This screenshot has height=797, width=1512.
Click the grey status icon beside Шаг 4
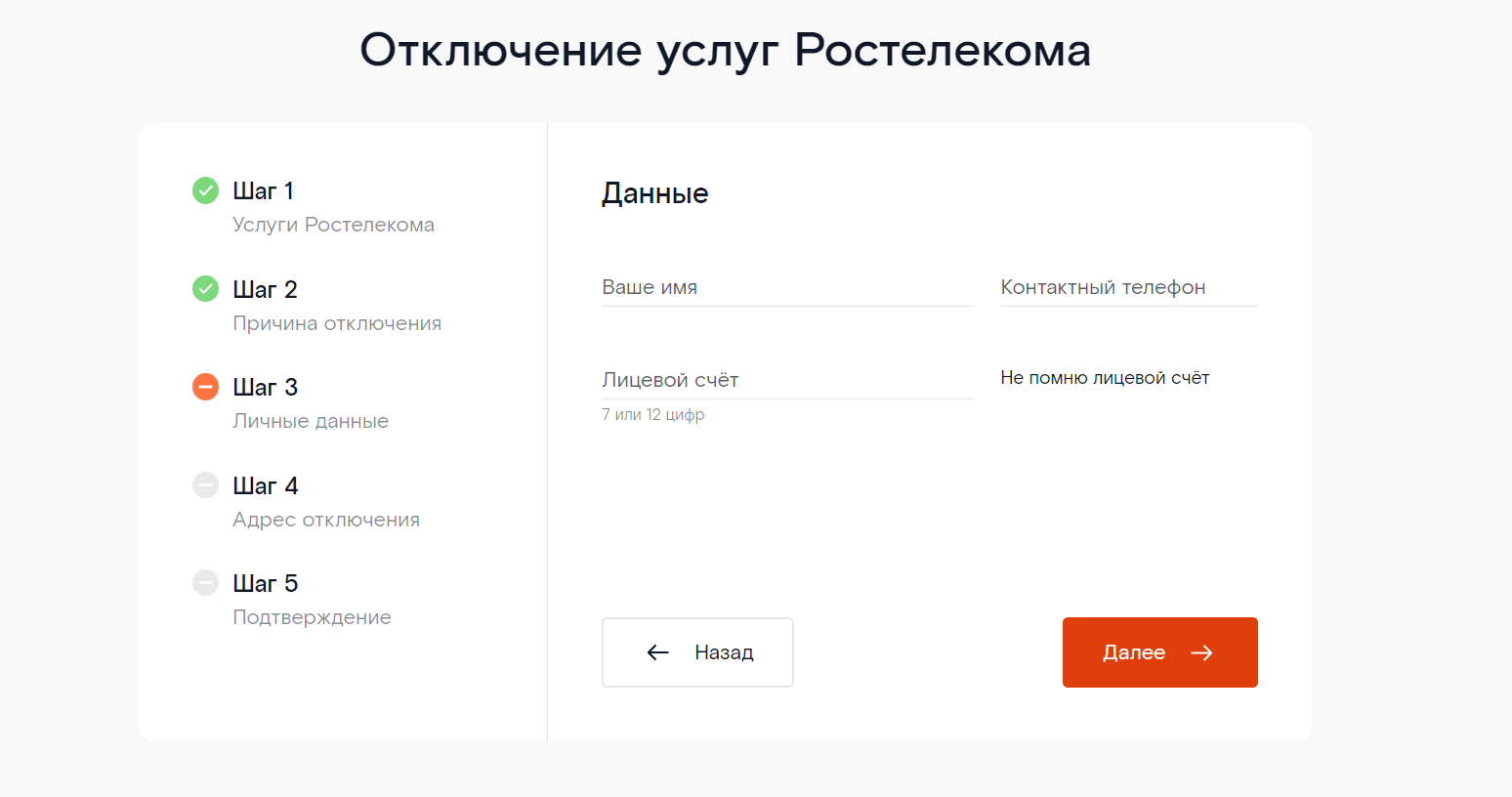(x=205, y=485)
